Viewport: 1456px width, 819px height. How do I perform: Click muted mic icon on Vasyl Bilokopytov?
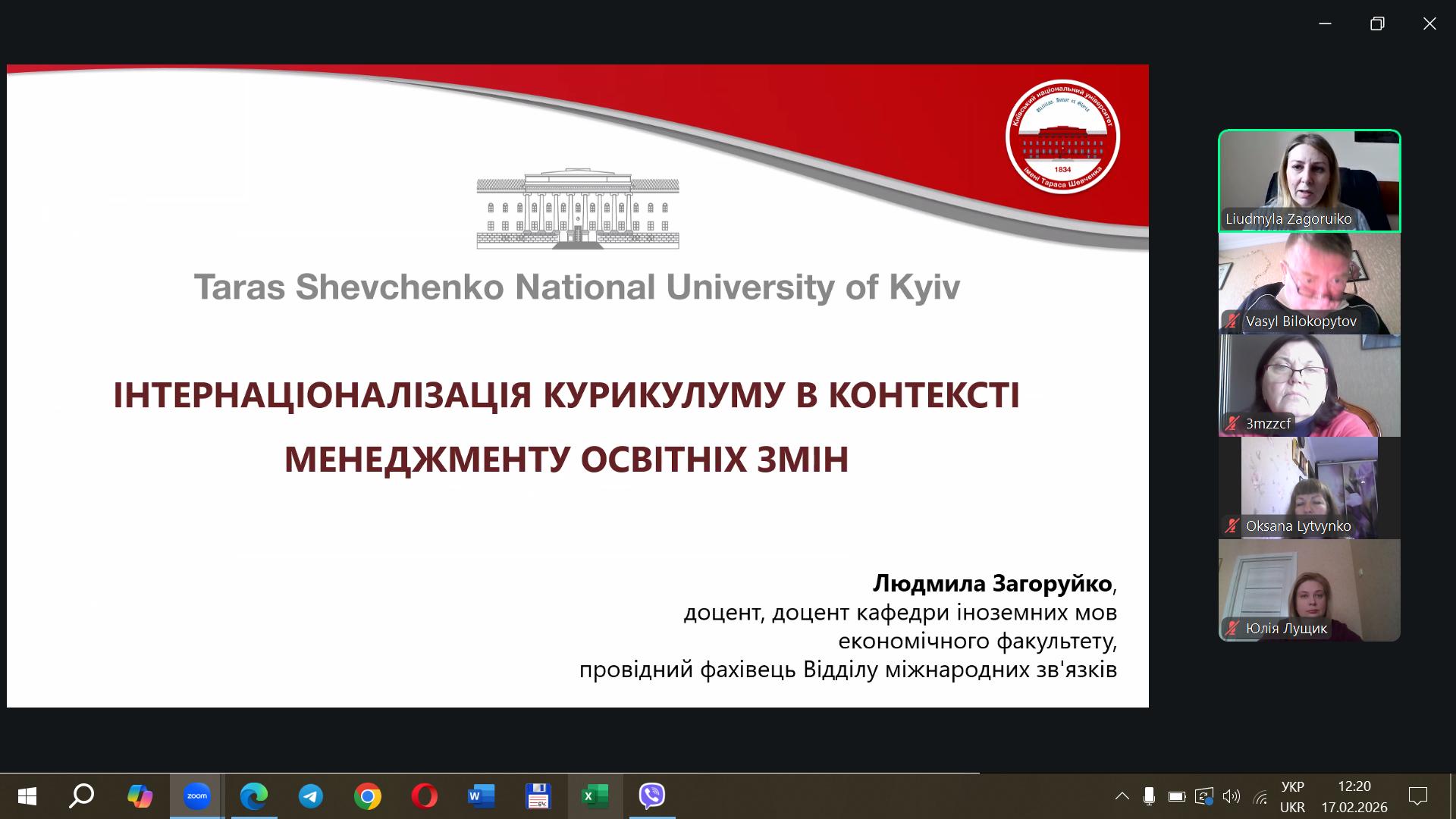(1232, 322)
